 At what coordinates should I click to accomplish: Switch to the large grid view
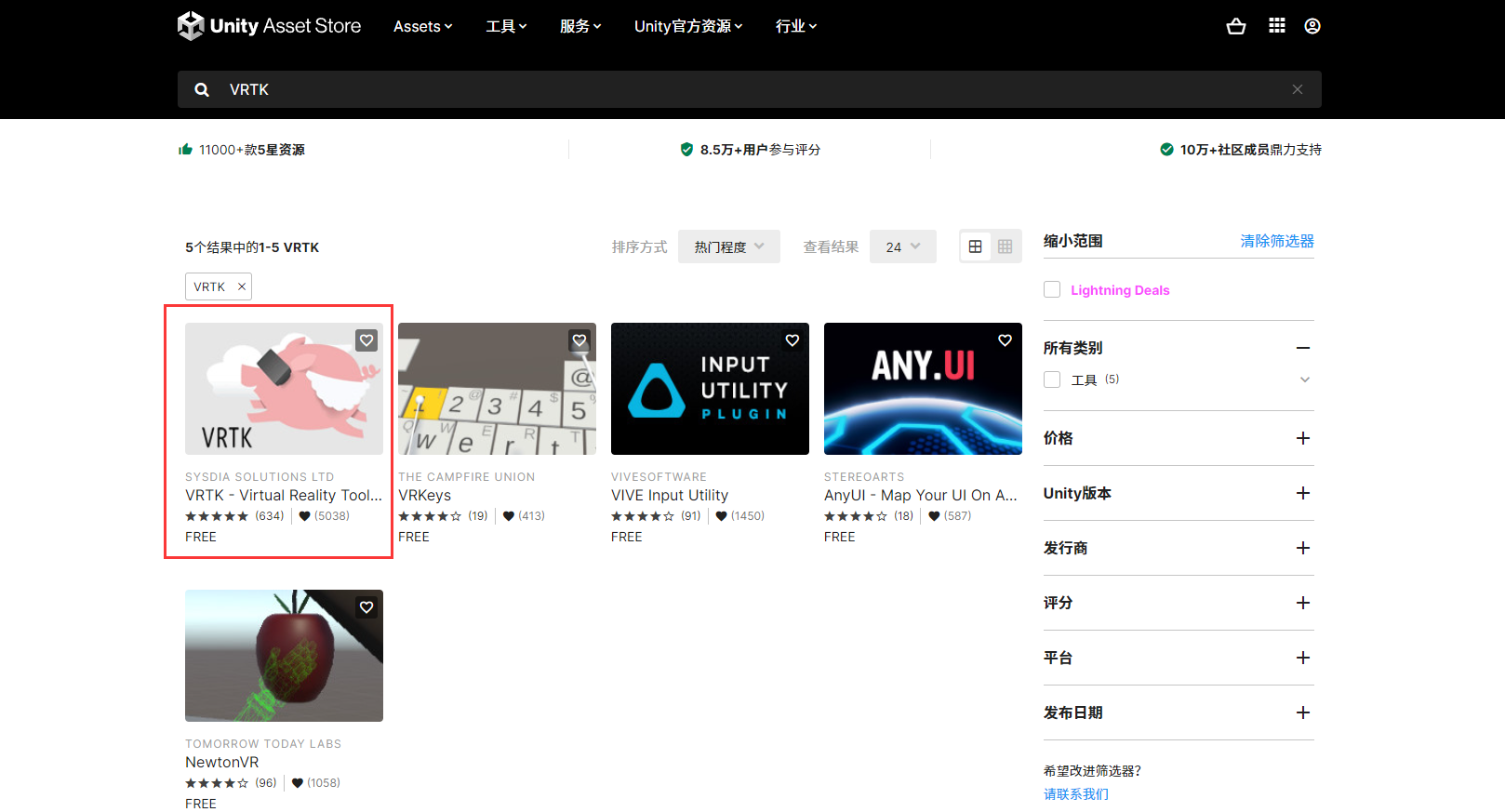pos(975,246)
